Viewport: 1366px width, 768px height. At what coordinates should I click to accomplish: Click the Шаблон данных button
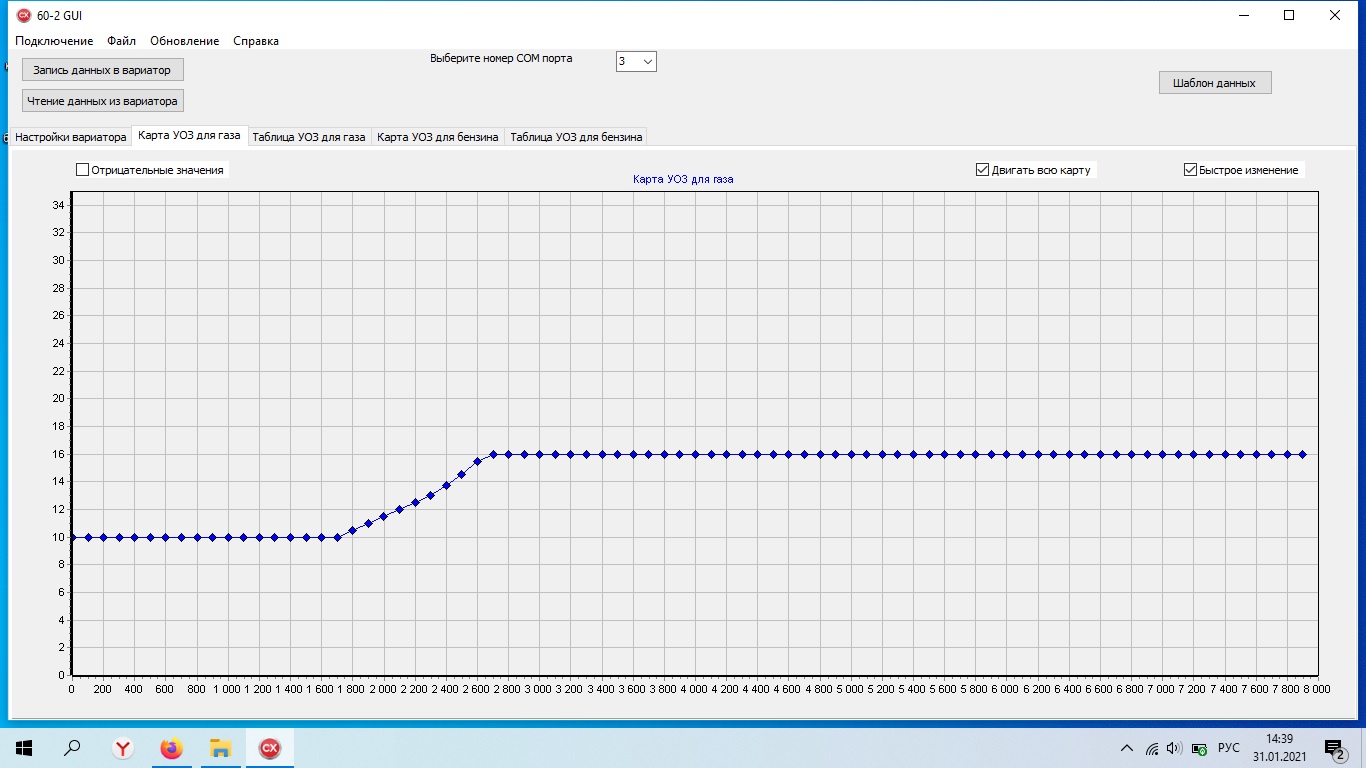coord(1215,82)
